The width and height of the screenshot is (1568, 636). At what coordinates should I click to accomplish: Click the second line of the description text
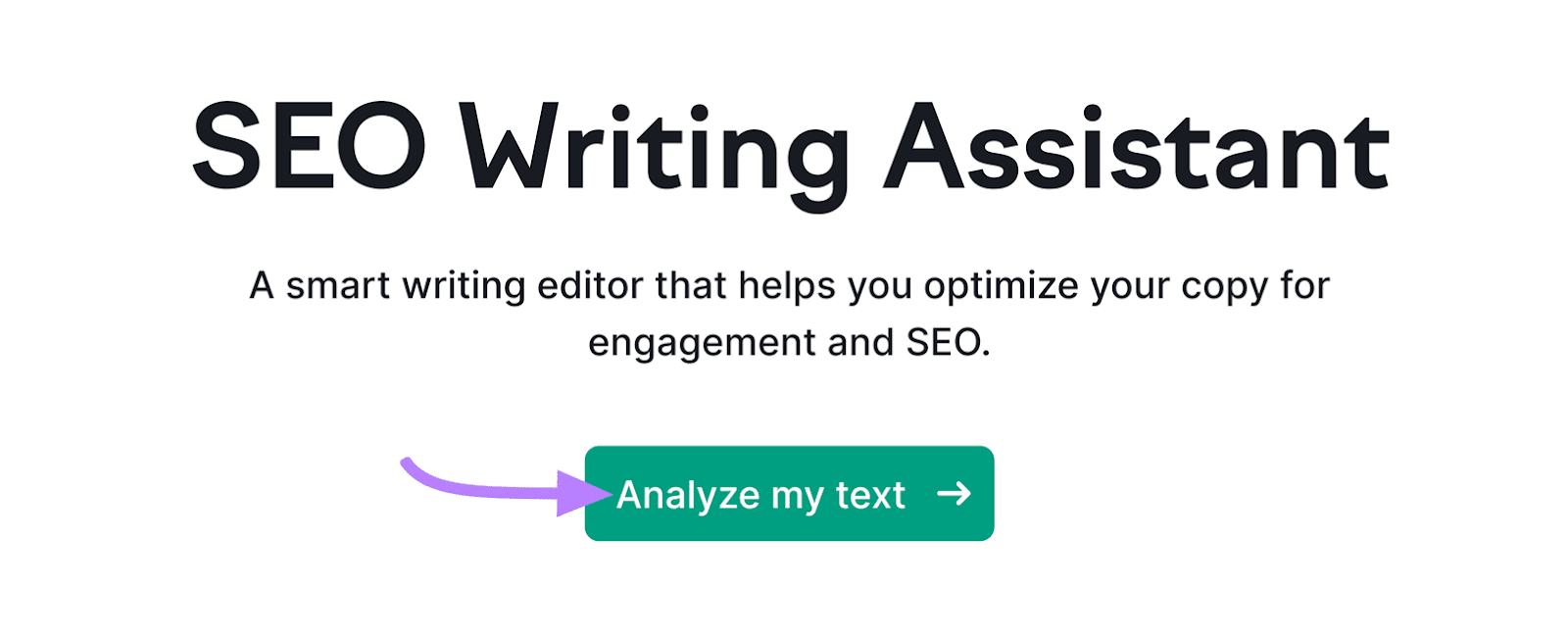coord(790,343)
